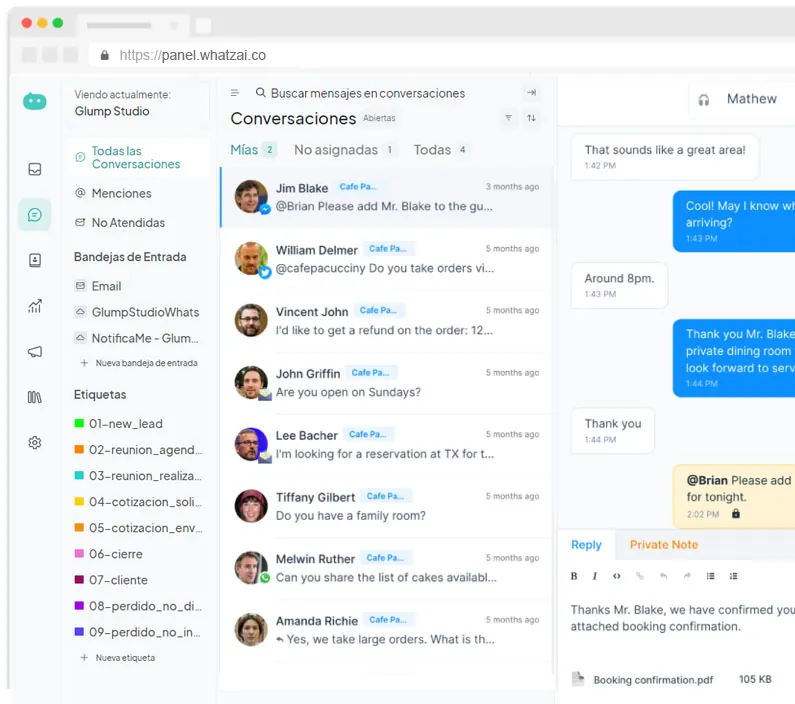Click the Whatzai robot logo icon

coord(34,101)
